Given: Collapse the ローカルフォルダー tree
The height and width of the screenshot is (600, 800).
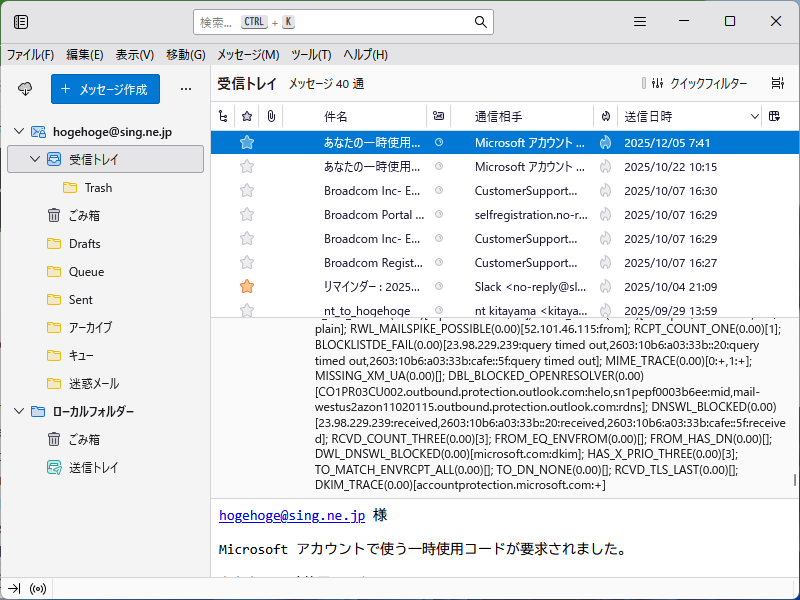Looking at the screenshot, I should [19, 411].
